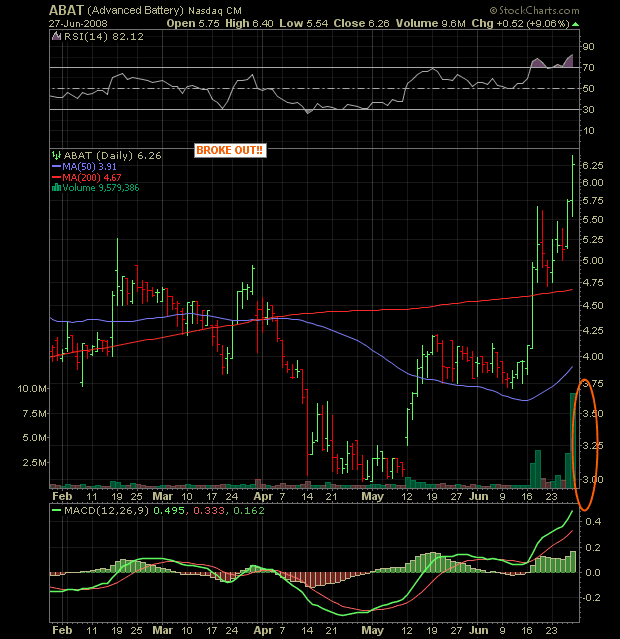
Task: Click the 2.5M volume axis label
Action: 35,463
